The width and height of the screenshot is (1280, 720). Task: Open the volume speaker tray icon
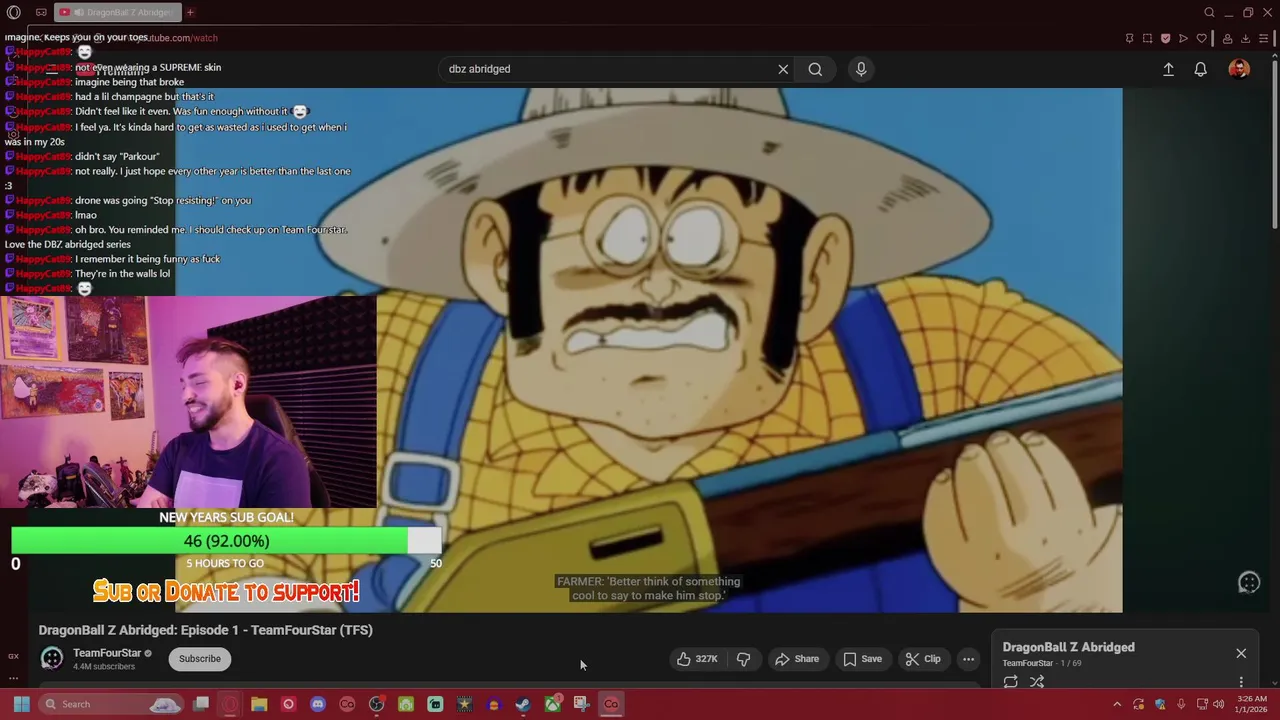(x=1218, y=704)
